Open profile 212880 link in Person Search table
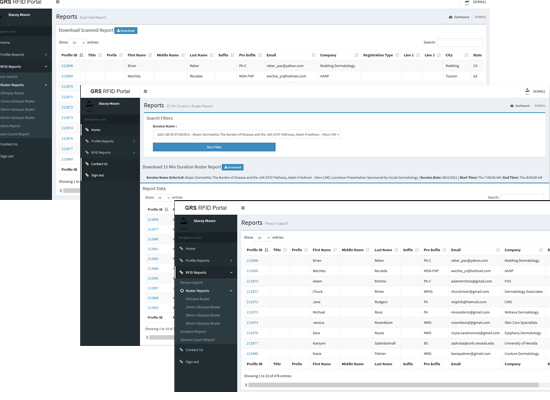Viewport: 550px width, 400px height. coord(252,354)
